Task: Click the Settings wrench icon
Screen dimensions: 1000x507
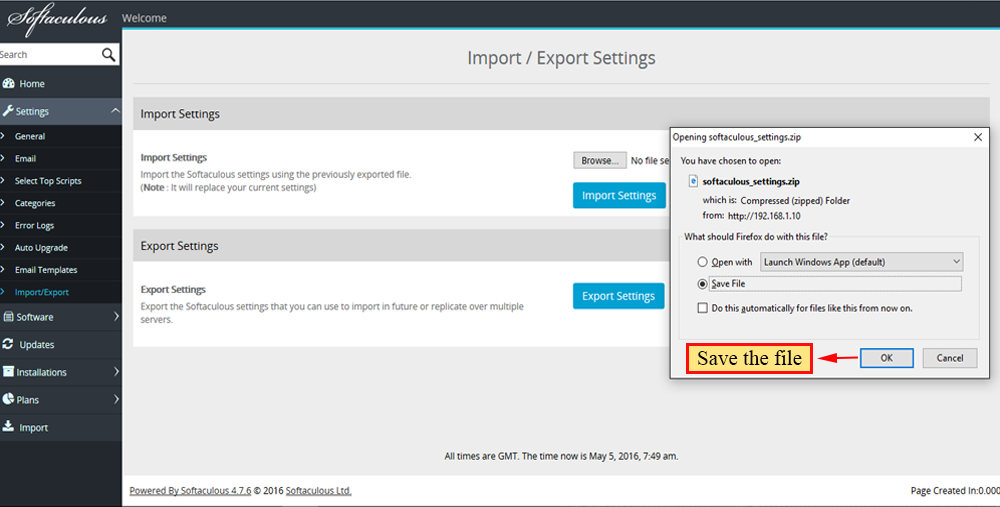Action: 8,111
